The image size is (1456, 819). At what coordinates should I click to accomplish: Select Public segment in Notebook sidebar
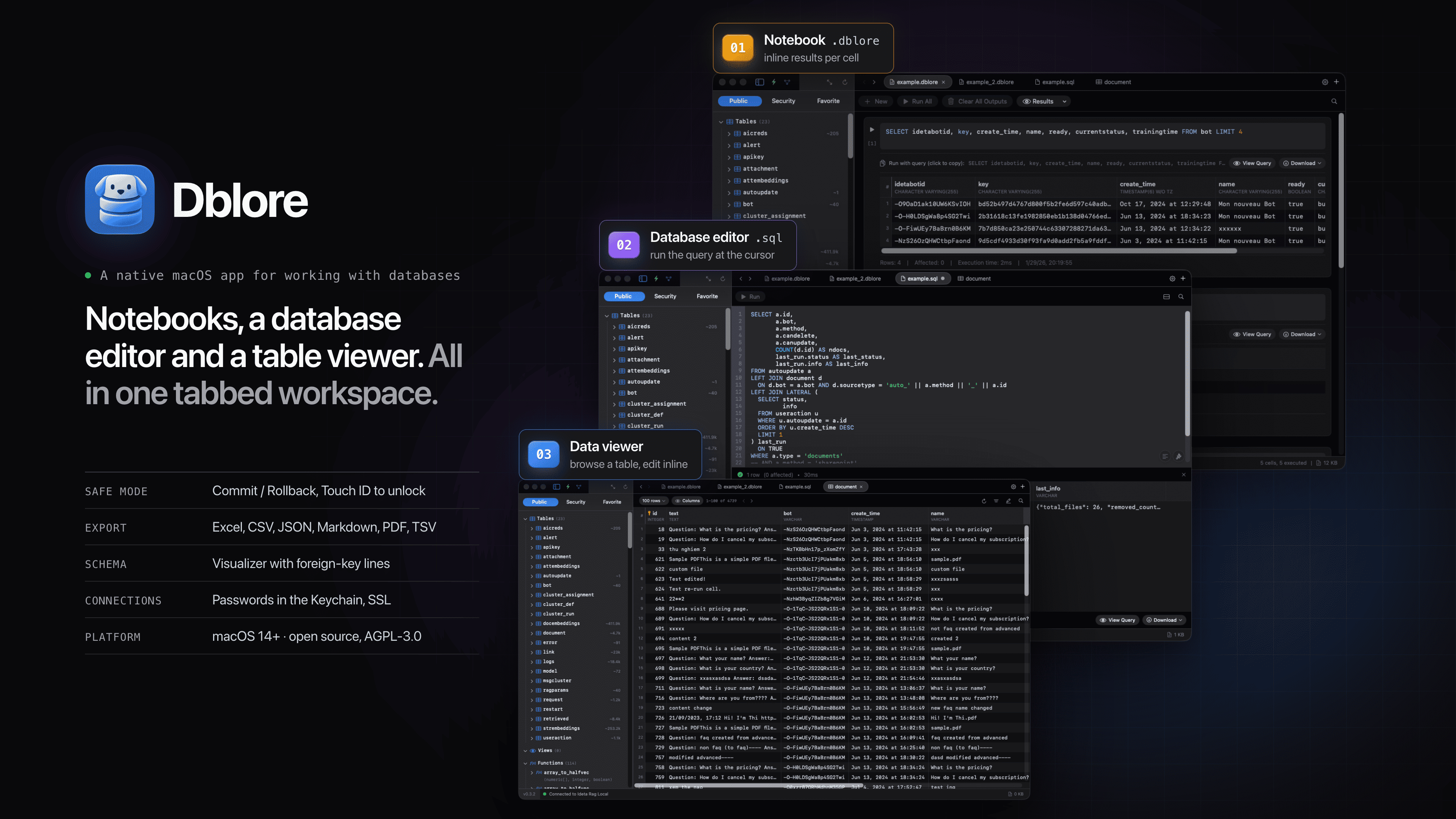coord(738,101)
